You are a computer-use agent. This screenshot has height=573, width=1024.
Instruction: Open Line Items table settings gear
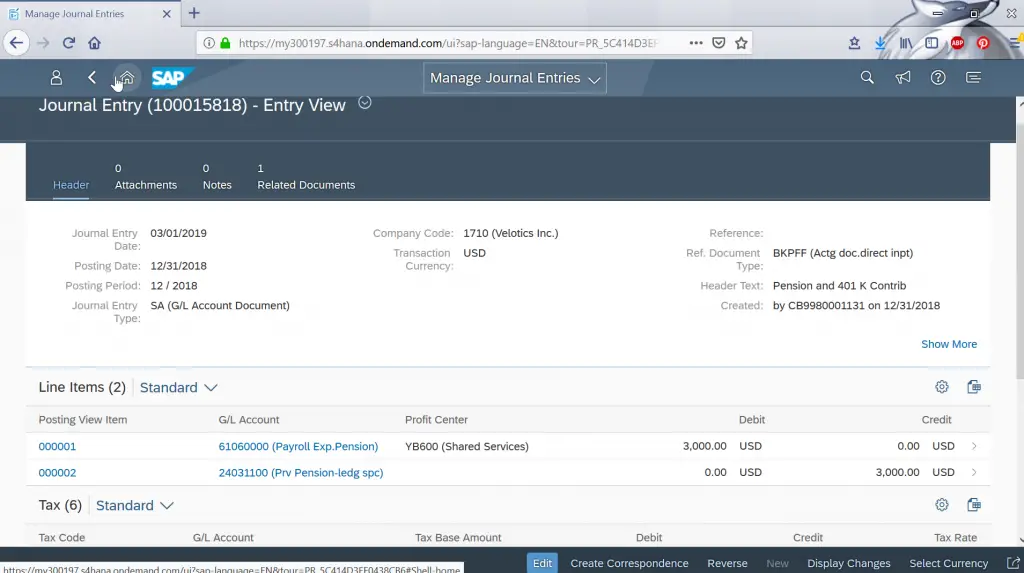pos(941,387)
